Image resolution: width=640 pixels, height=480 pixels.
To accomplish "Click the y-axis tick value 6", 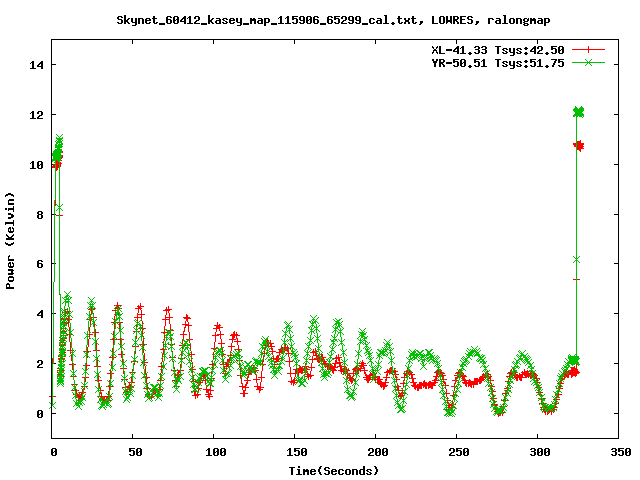I will click(x=40, y=264).
